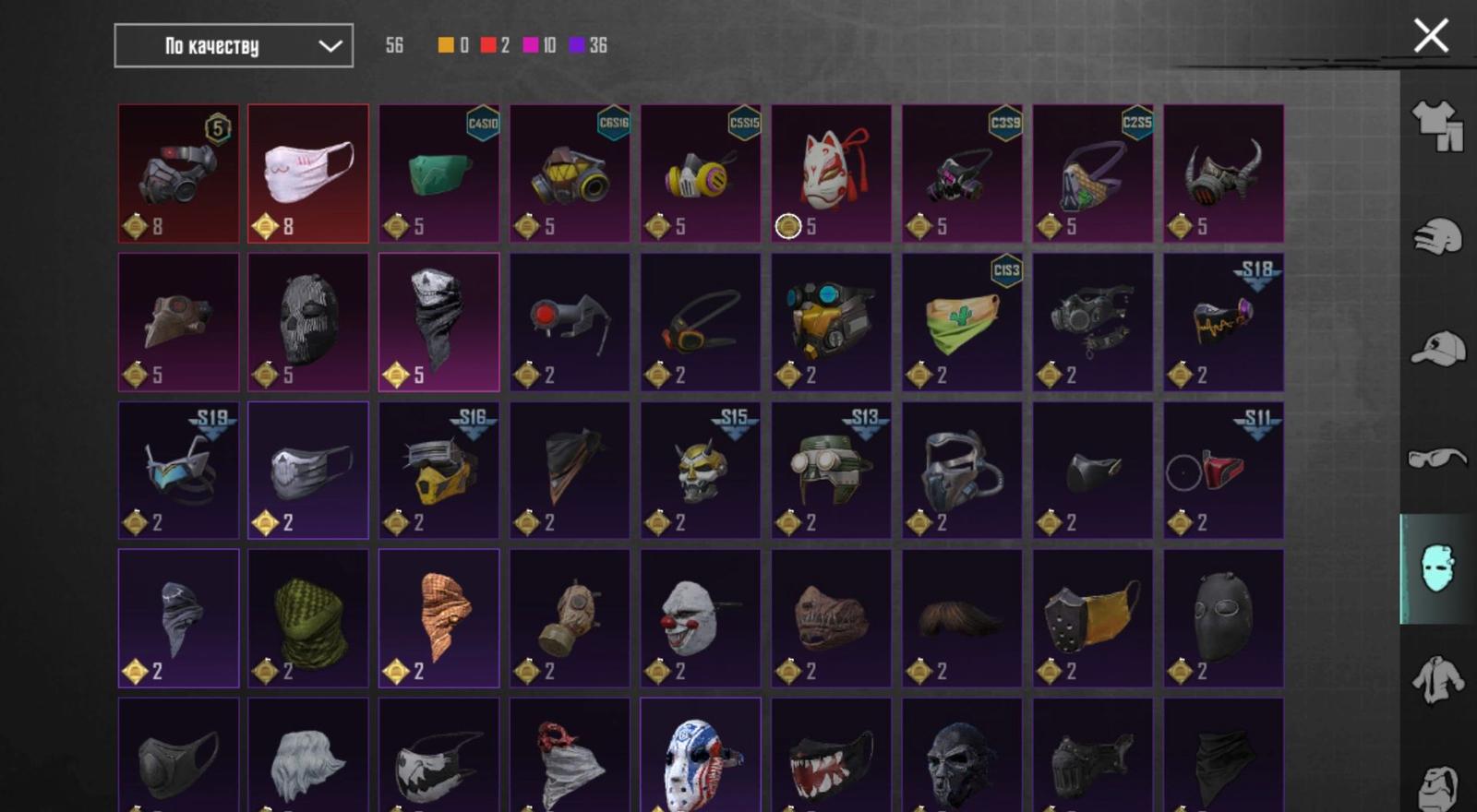
Task: Open the cap (hats) category icon
Action: pyautogui.click(x=1438, y=349)
